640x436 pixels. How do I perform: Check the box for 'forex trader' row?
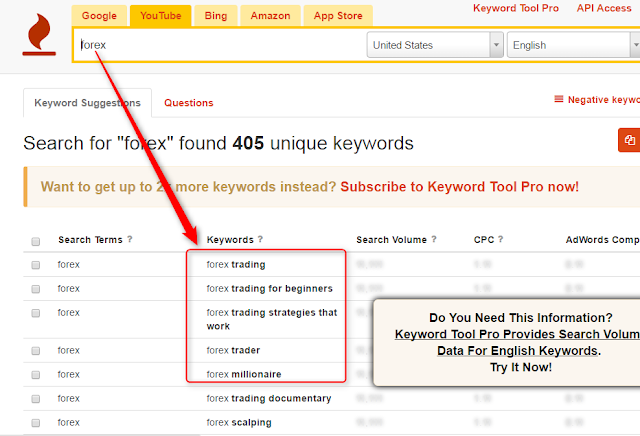[x=36, y=351]
